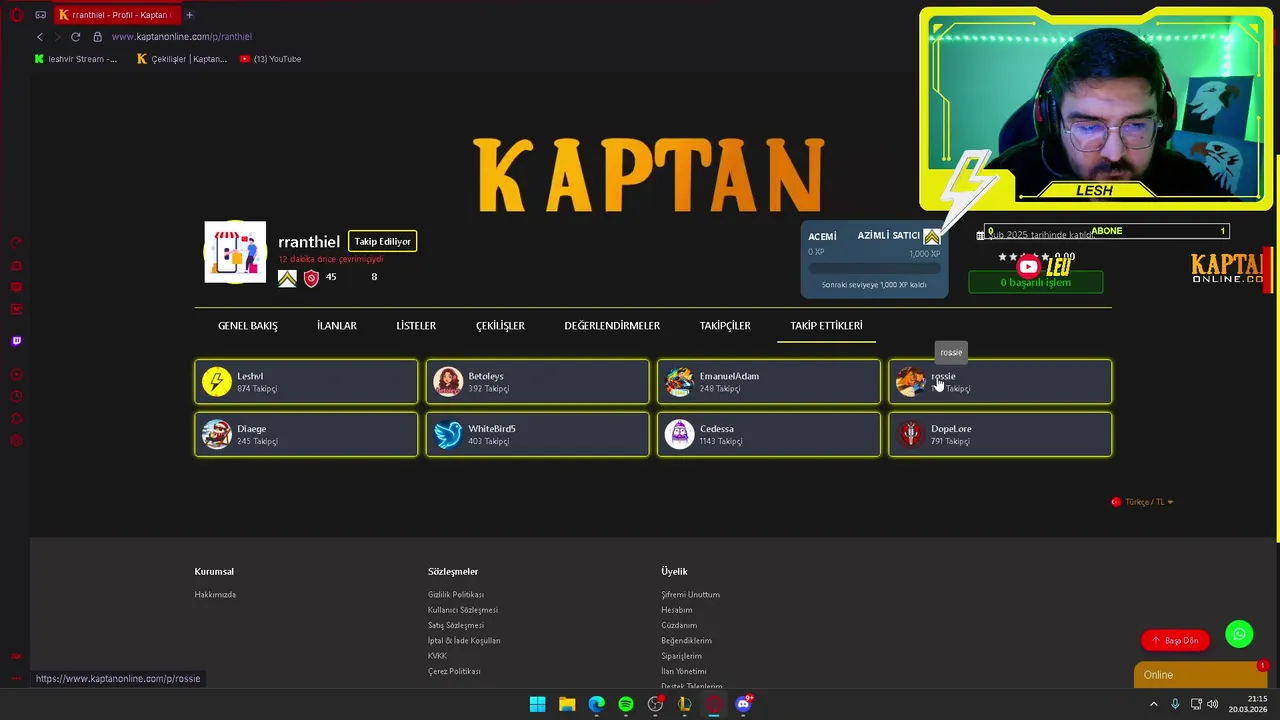Click the microphone tray icon

pyautogui.click(x=1175, y=704)
